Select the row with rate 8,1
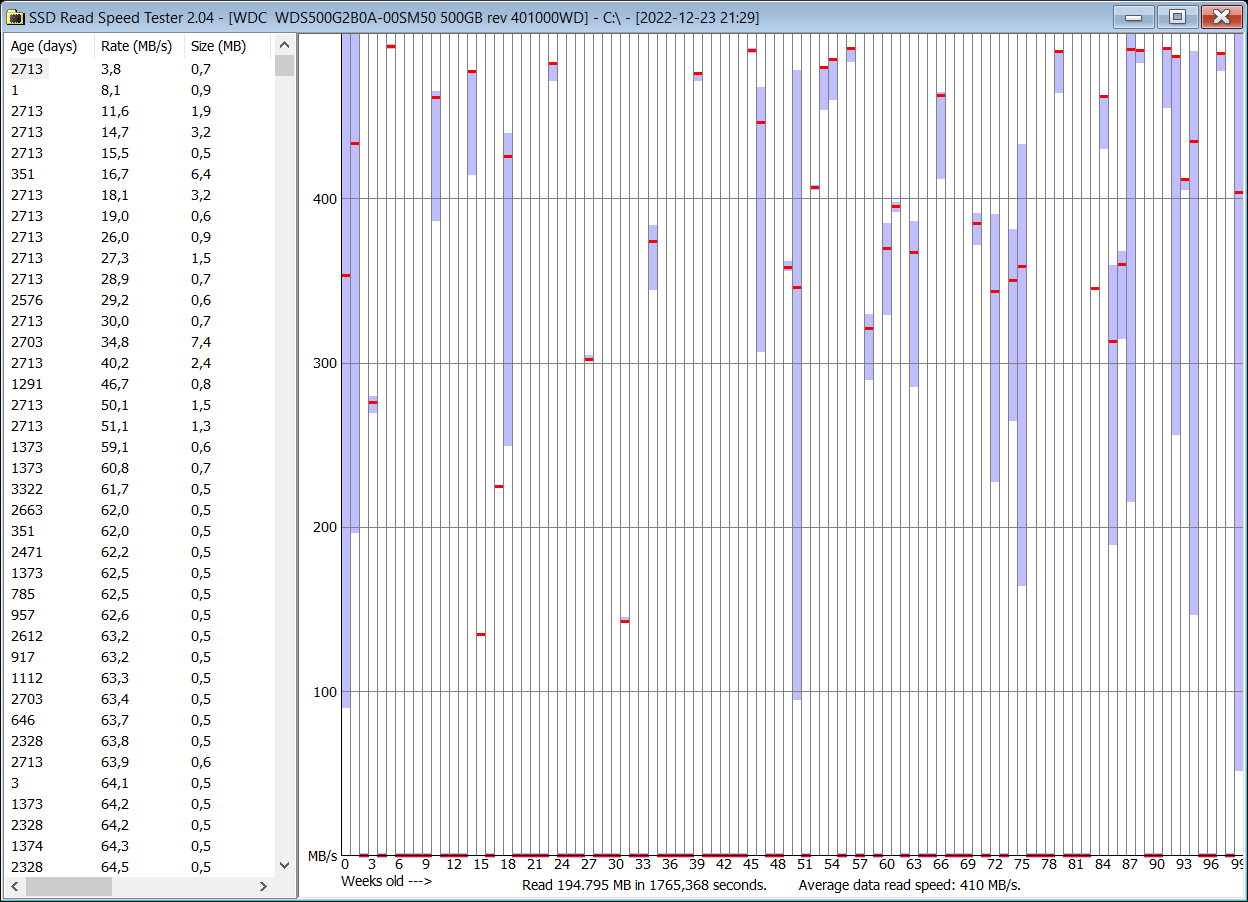This screenshot has height=902, width=1248. (x=140, y=89)
